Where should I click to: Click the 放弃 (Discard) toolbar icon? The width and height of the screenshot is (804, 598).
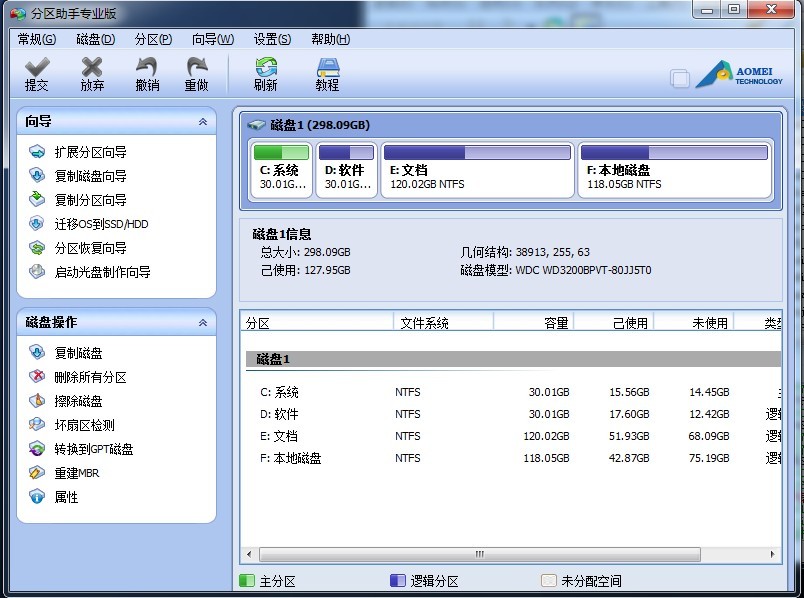92,74
